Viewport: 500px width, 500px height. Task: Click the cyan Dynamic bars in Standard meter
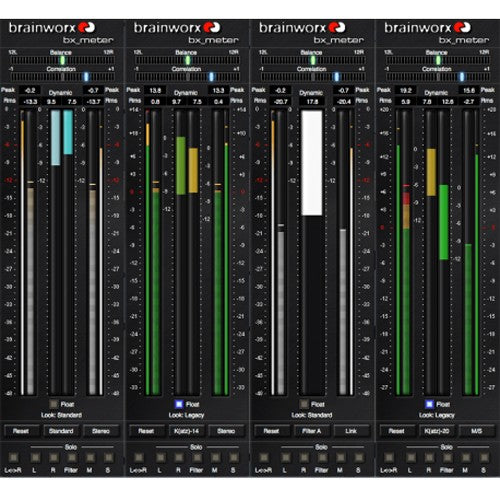(x=62, y=138)
